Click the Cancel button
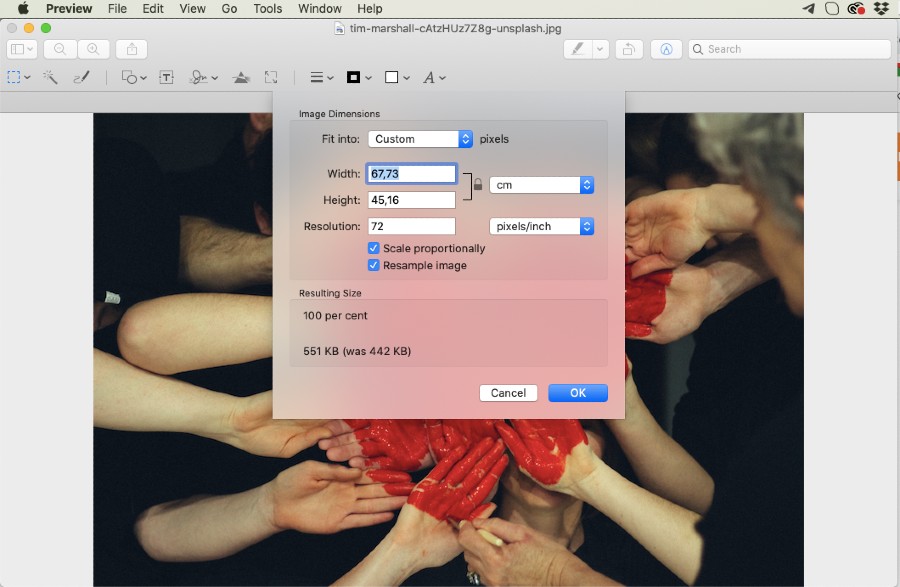The height and width of the screenshot is (587, 900). tap(508, 393)
